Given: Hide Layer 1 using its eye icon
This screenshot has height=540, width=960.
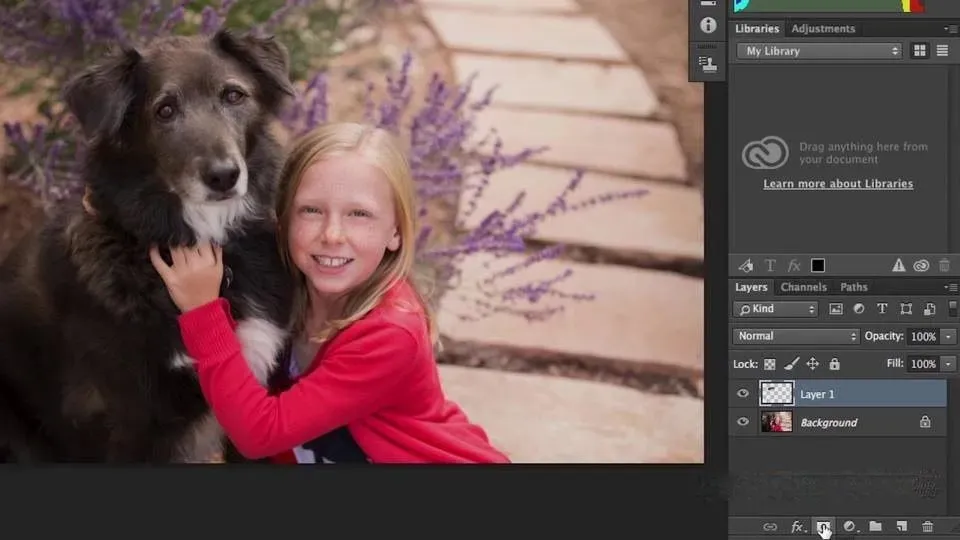Looking at the screenshot, I should (x=743, y=394).
